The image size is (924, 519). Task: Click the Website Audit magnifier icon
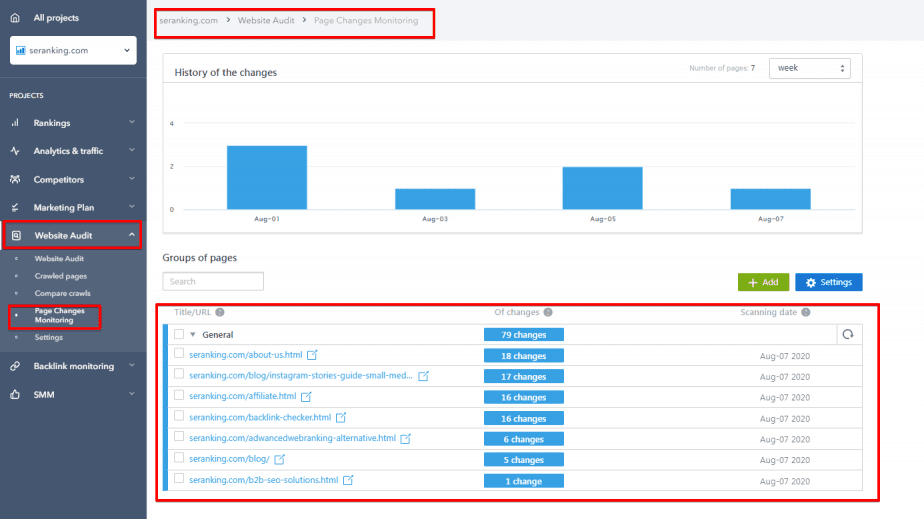(x=16, y=235)
